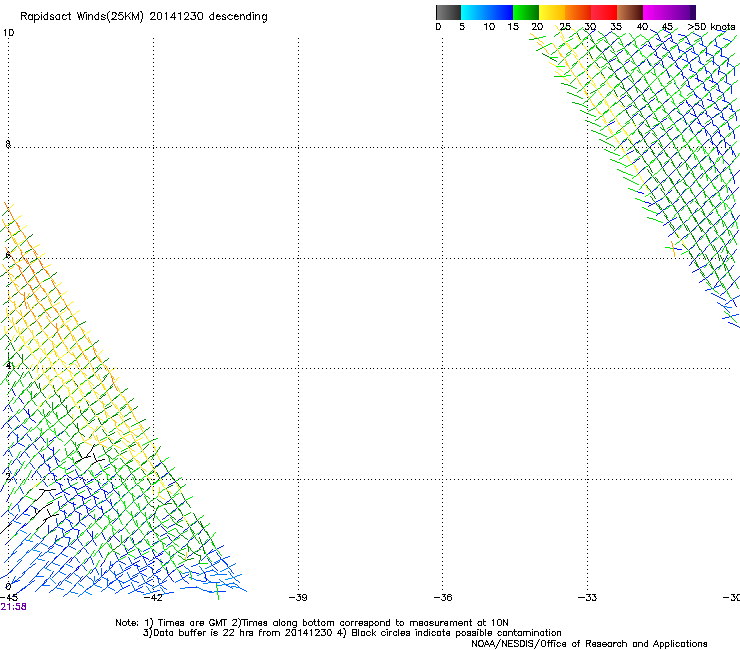Click the lone orange wind barb near 6N, -31
The height and width of the screenshot is (650, 740).
pos(674,248)
